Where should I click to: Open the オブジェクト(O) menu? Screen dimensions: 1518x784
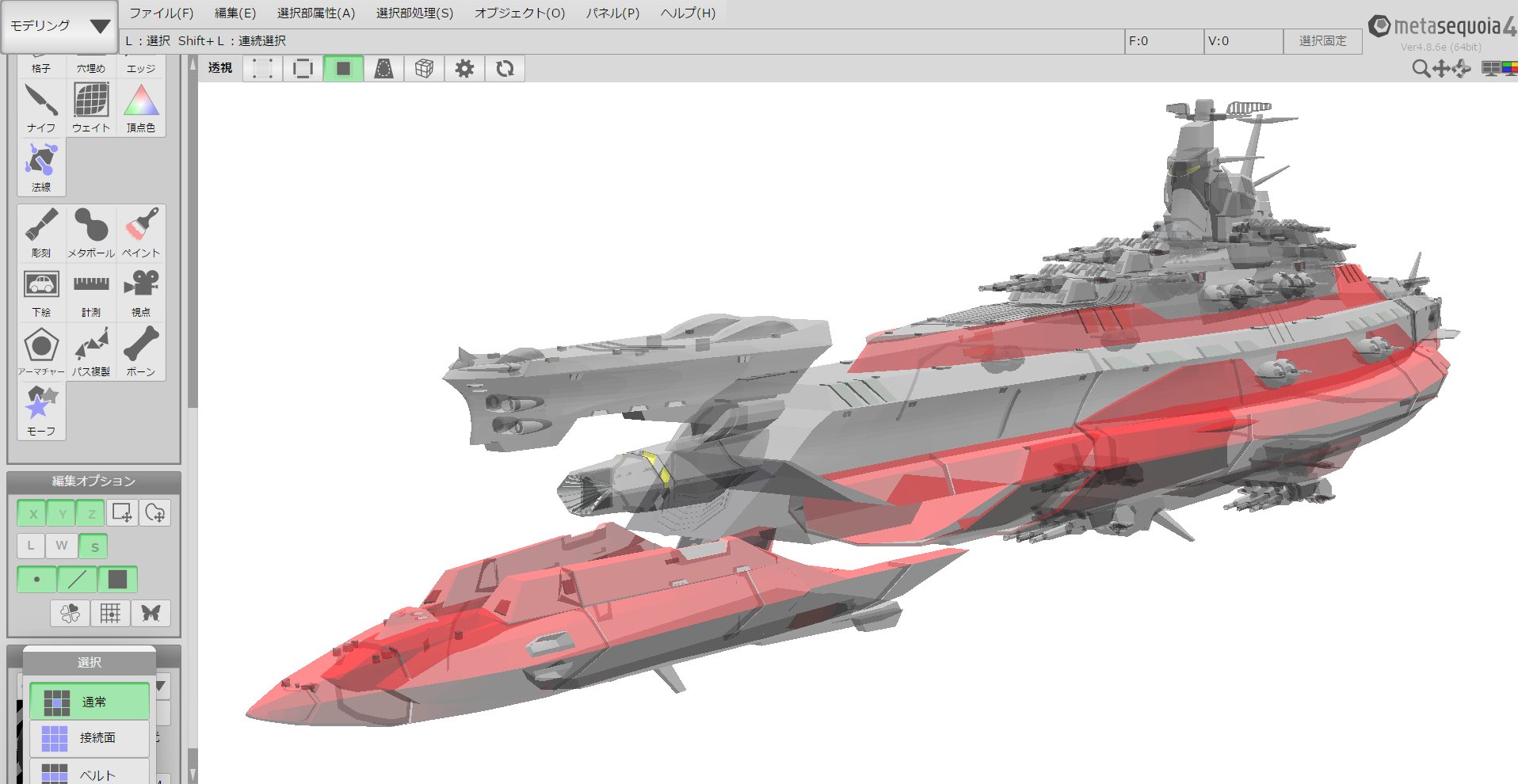click(520, 13)
